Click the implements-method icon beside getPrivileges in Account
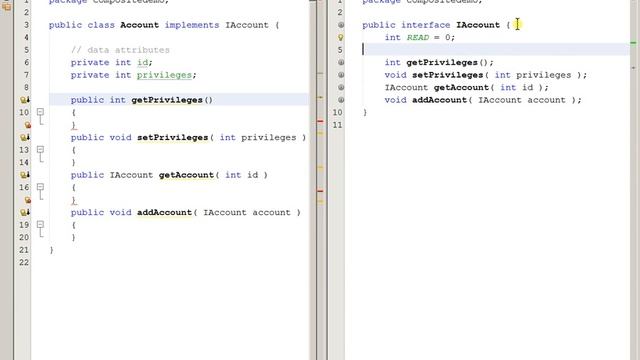Image resolution: width=640 pixels, height=360 pixels. point(24,100)
